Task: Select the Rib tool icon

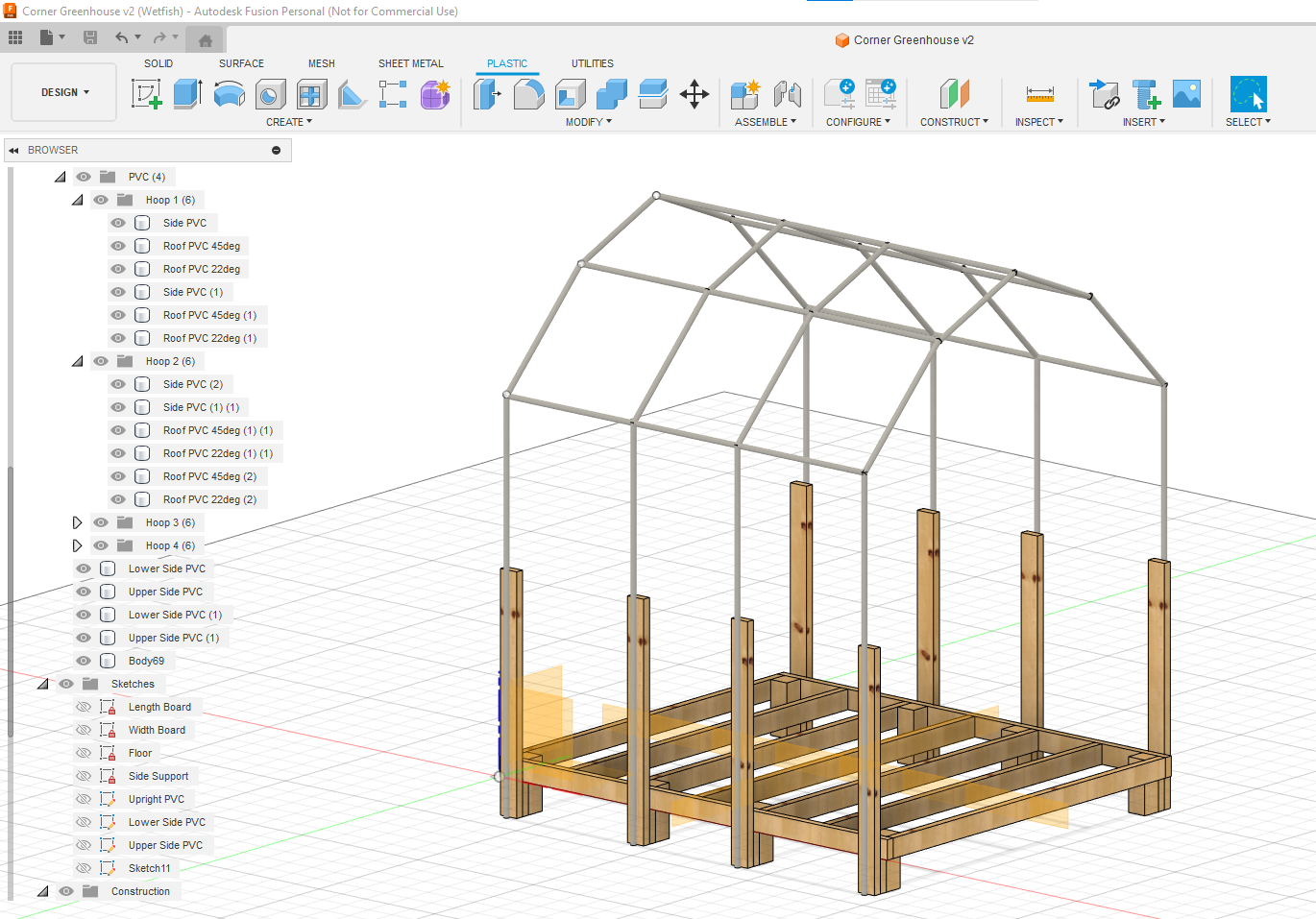Action: point(353,94)
